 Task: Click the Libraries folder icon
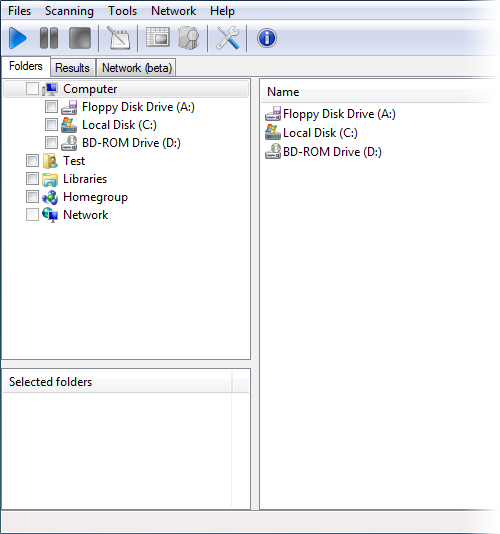click(x=50, y=179)
